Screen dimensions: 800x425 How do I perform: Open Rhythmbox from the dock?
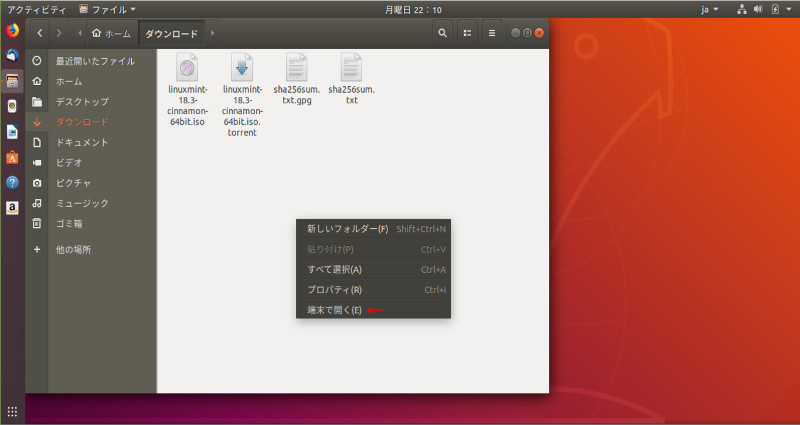[12, 106]
